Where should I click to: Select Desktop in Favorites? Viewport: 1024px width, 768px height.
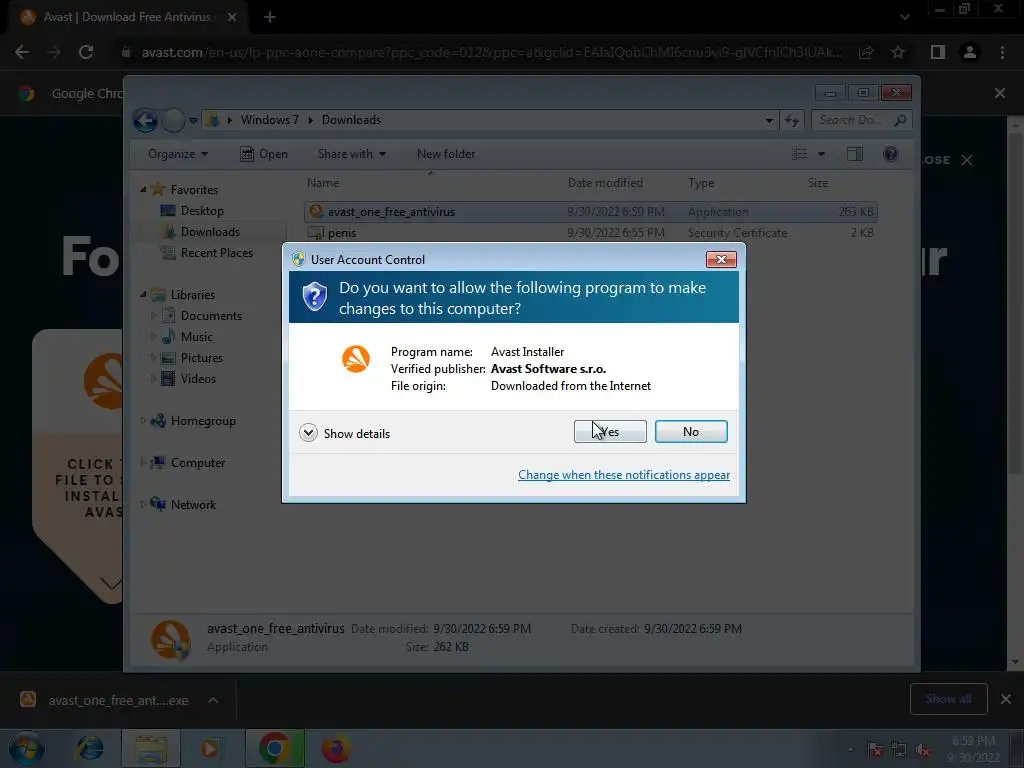[x=202, y=211]
